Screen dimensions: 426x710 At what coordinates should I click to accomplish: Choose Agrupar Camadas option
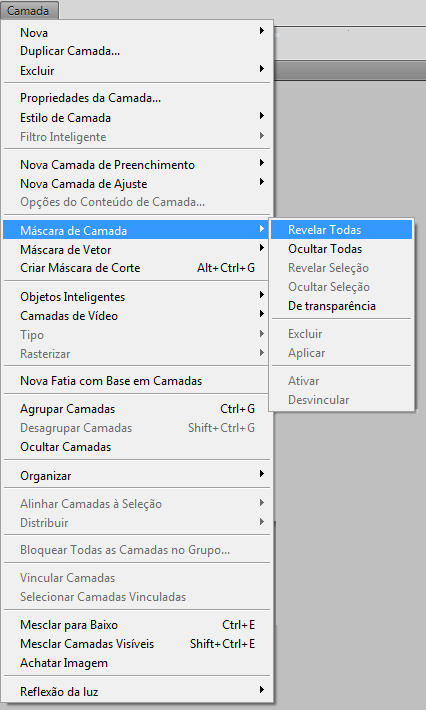tap(137, 409)
